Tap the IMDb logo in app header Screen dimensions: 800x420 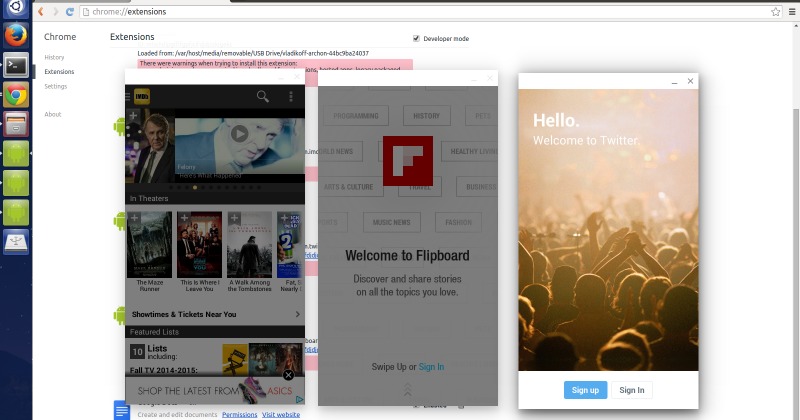142,96
